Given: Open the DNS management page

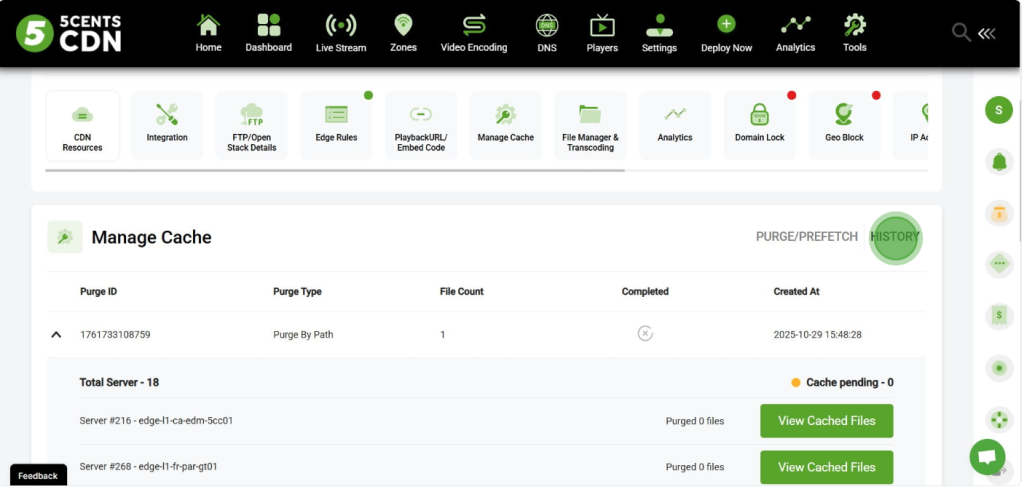Looking at the screenshot, I should tap(546, 33).
